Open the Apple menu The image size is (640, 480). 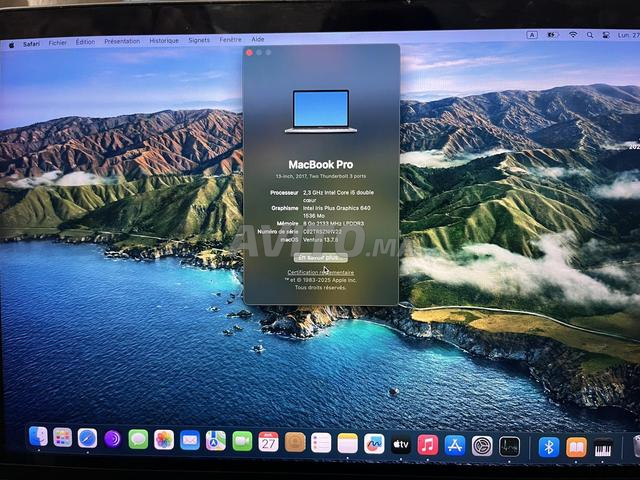(11, 45)
